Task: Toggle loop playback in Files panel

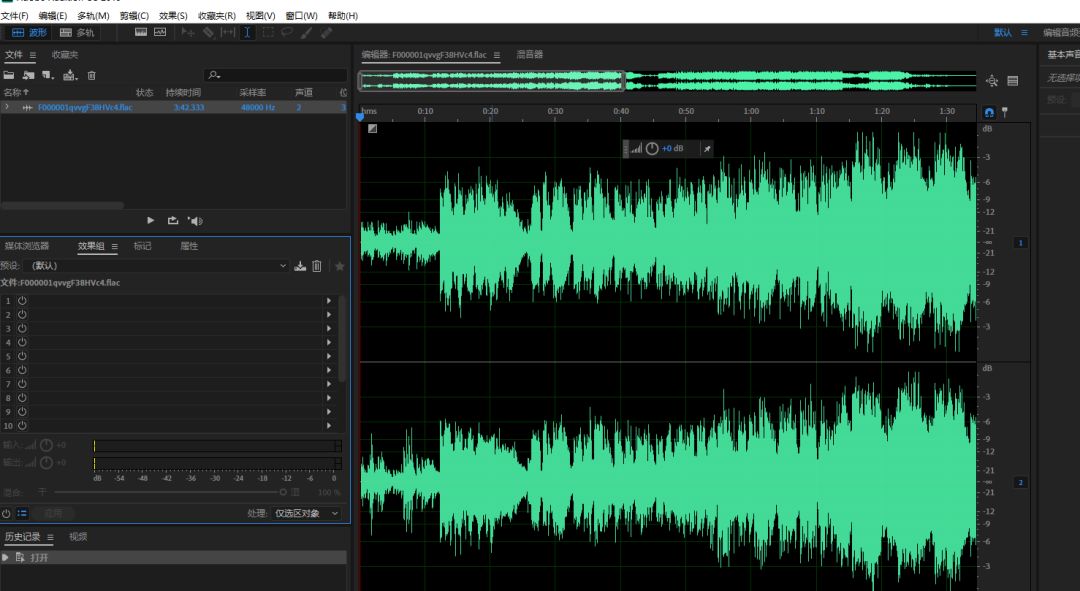Action: (x=172, y=220)
